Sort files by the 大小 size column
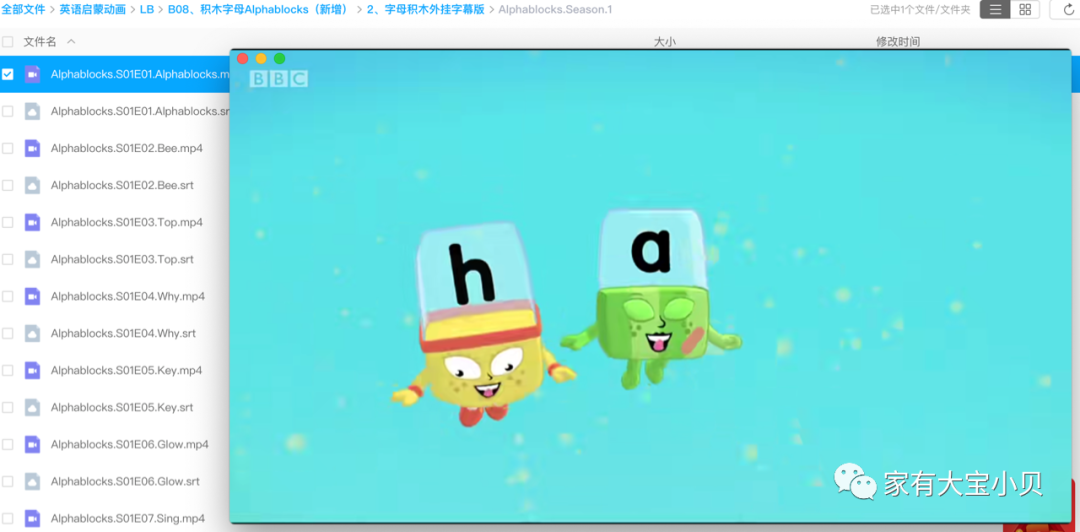1080x532 pixels. (665, 41)
